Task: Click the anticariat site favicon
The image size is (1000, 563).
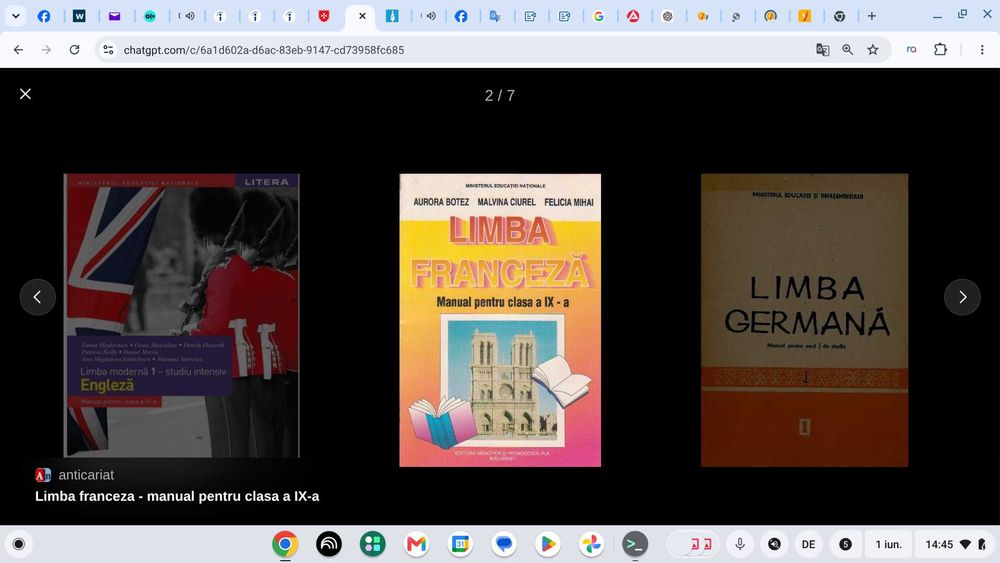Action: [43, 475]
